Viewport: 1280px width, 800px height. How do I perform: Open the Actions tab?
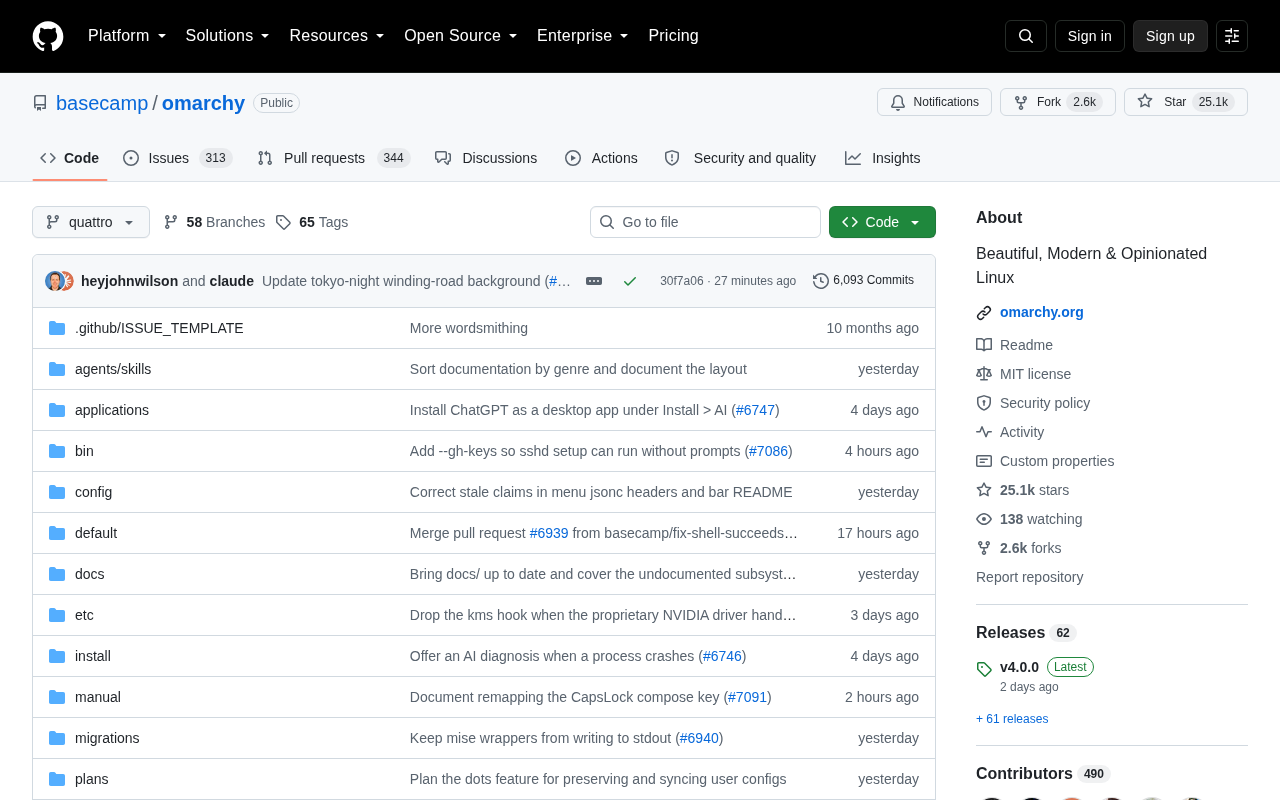click(x=601, y=158)
